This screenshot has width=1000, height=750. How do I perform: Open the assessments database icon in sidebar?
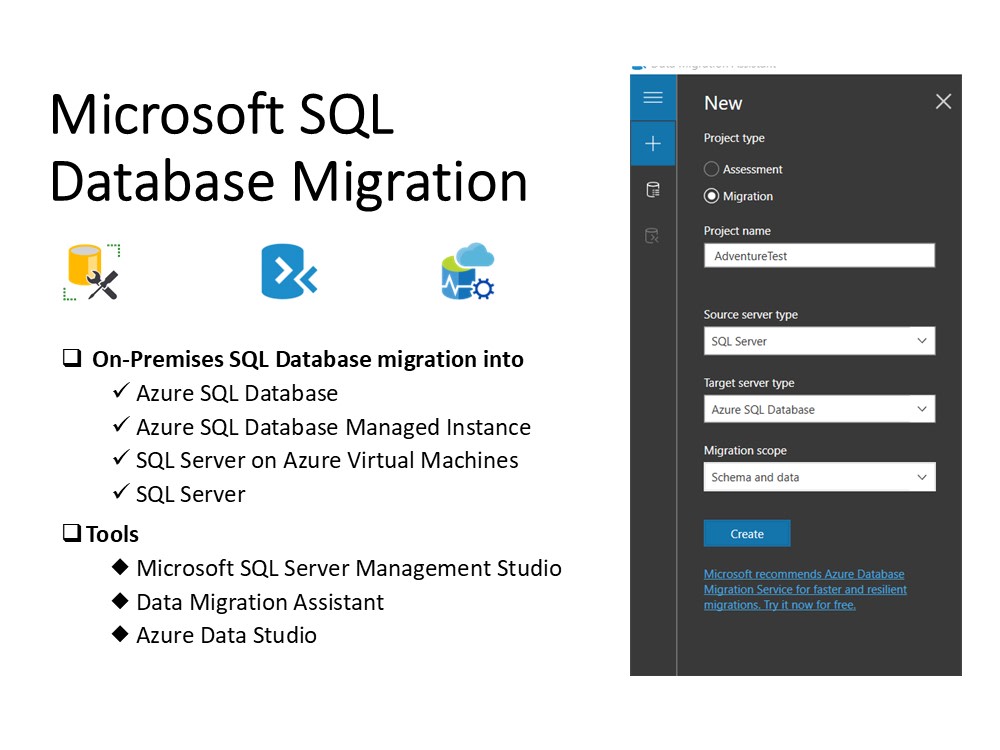(652, 189)
